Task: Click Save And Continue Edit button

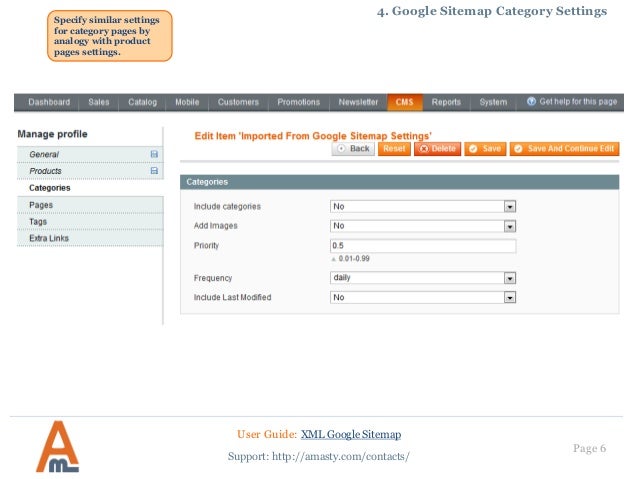Action: (565, 149)
